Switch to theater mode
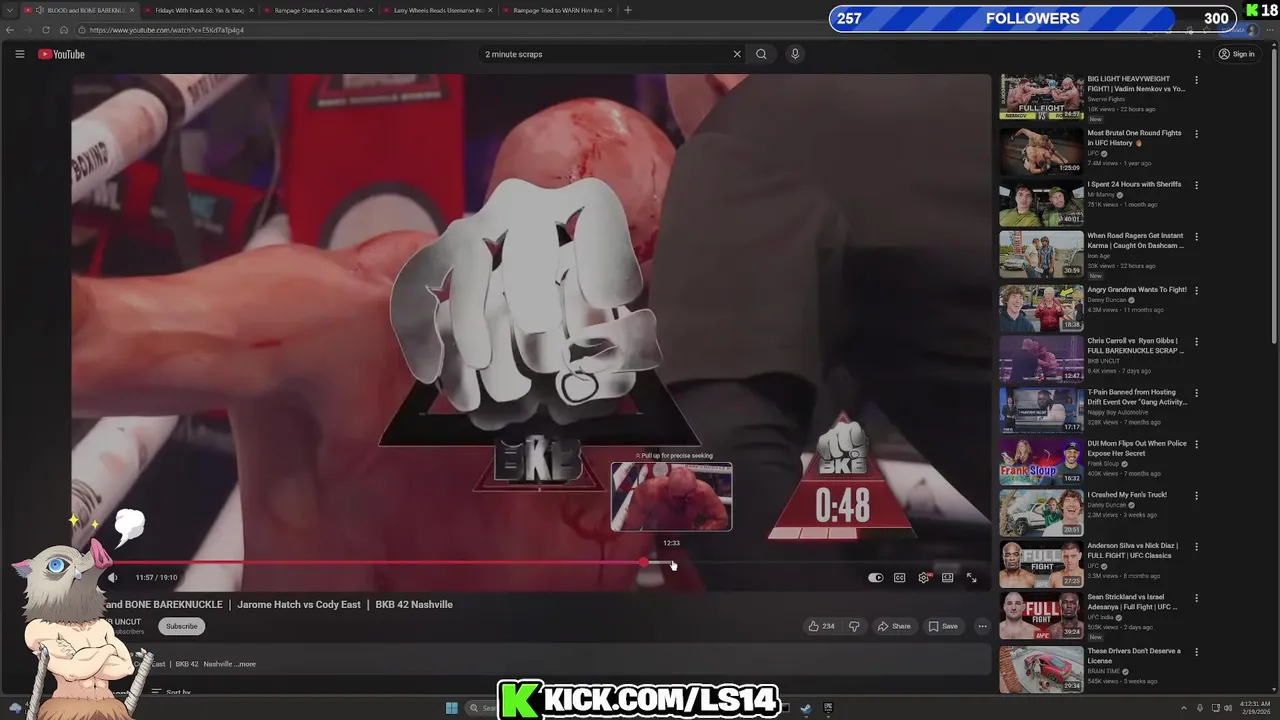 click(x=948, y=577)
